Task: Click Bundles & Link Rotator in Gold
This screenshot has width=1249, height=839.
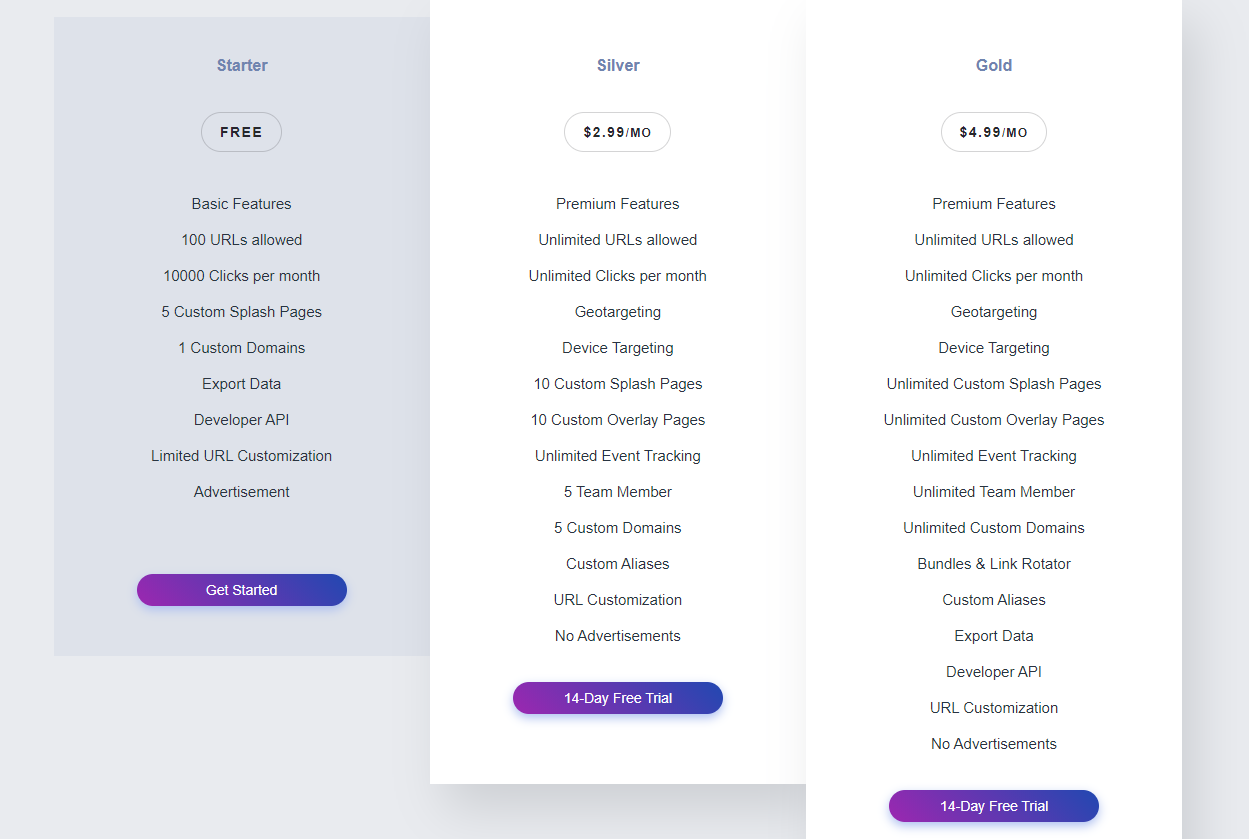Action: coord(993,563)
